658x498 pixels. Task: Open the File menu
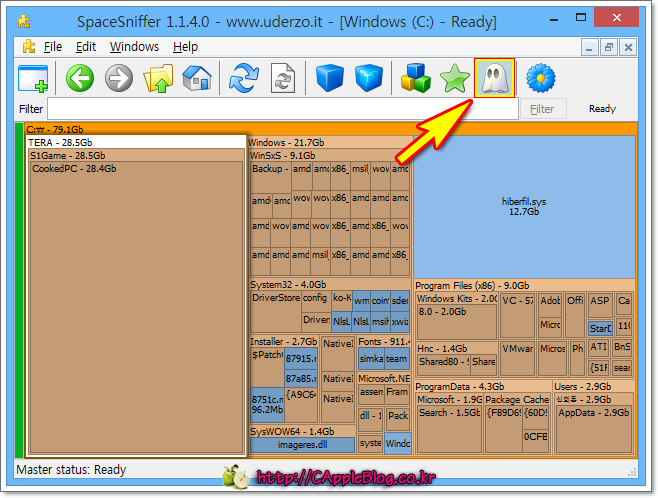tap(53, 47)
